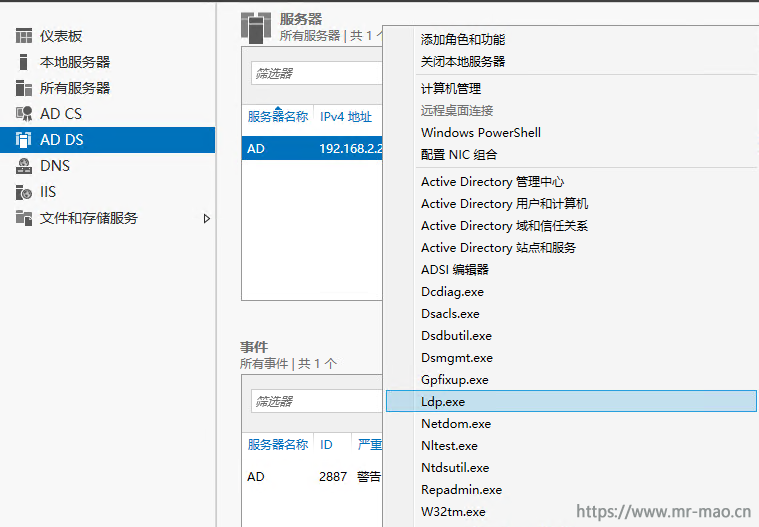Sort servers by IPv4 地址 column header
This screenshot has width=759, height=527.
tap(346, 117)
